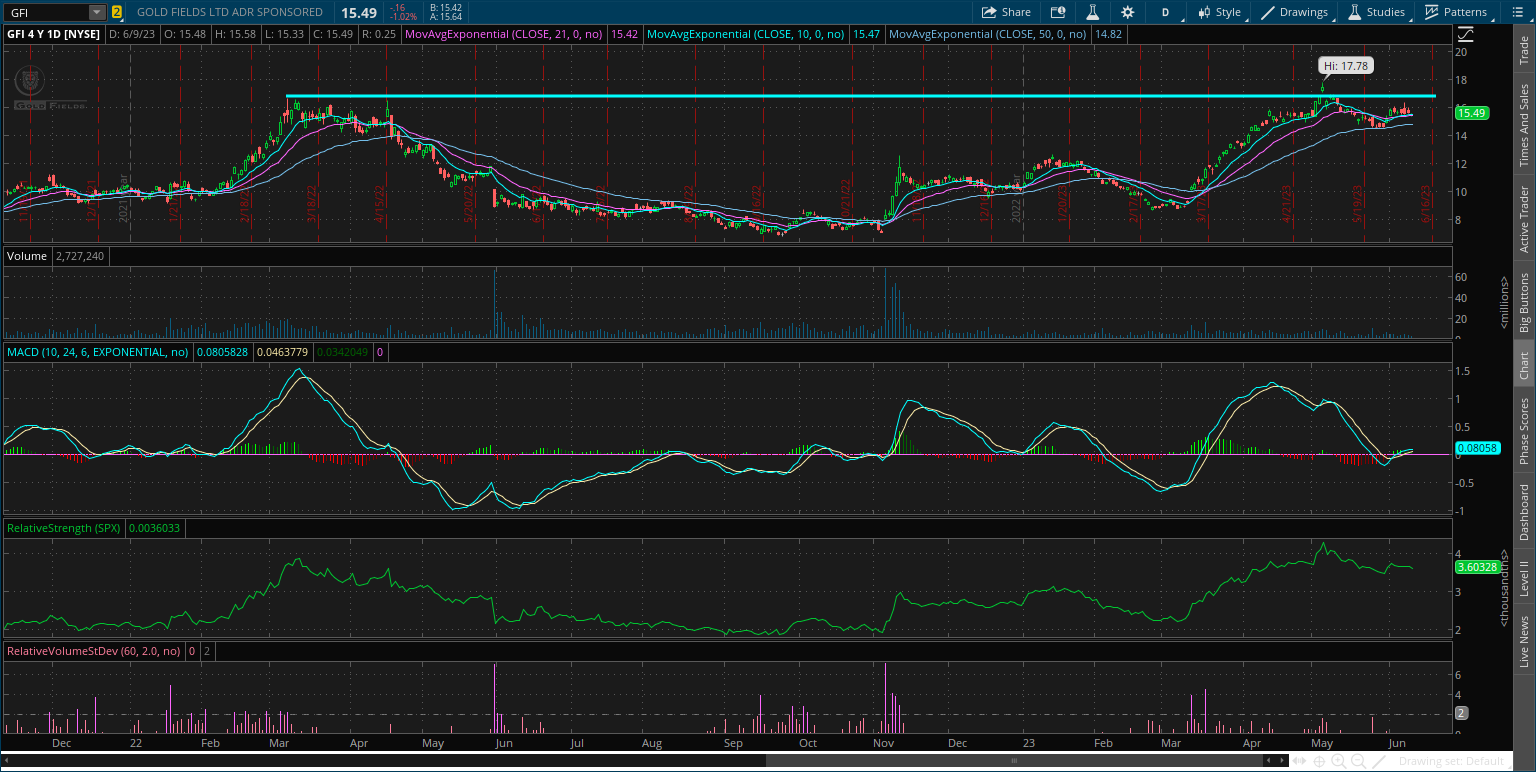Open chart settings with the gear icon

1128,12
